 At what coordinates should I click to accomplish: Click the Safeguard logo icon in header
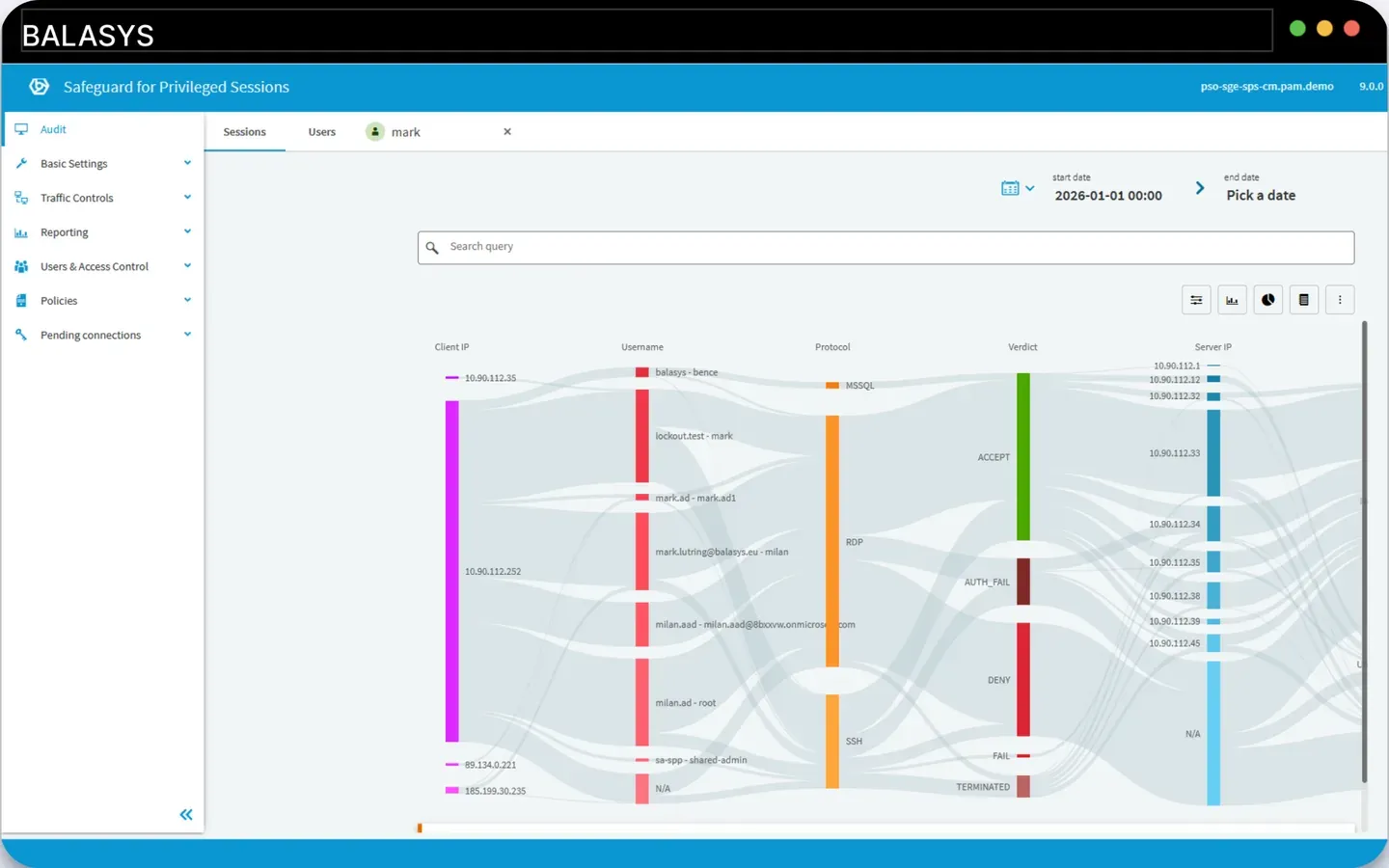[x=39, y=87]
